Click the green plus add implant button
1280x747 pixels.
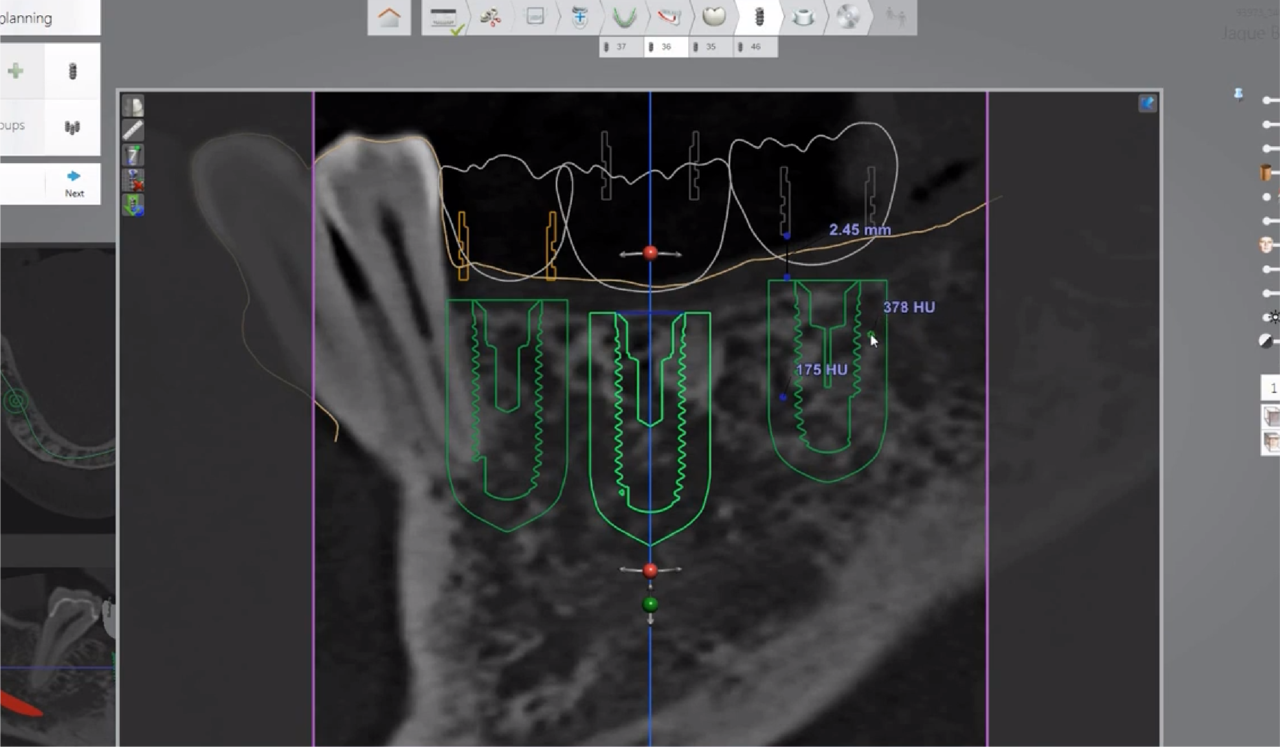16,71
